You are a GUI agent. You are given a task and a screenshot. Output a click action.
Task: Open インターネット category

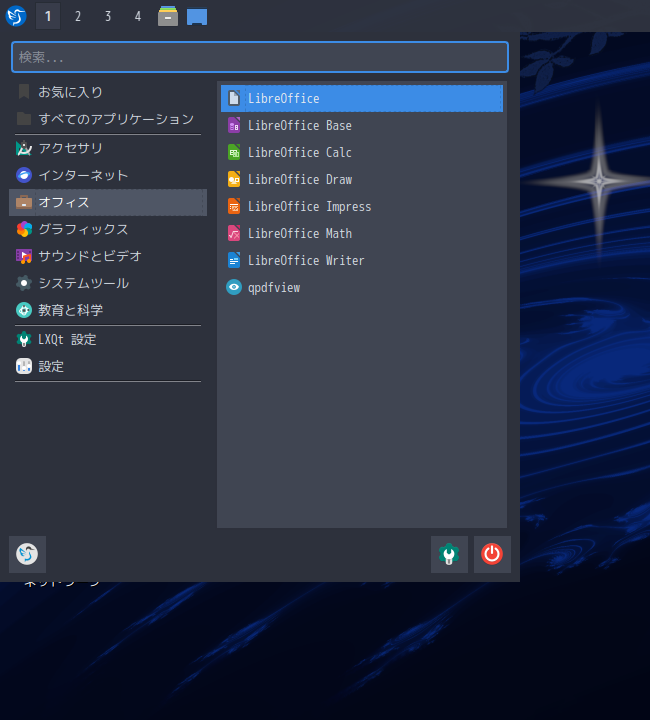pyautogui.click(x=108, y=175)
